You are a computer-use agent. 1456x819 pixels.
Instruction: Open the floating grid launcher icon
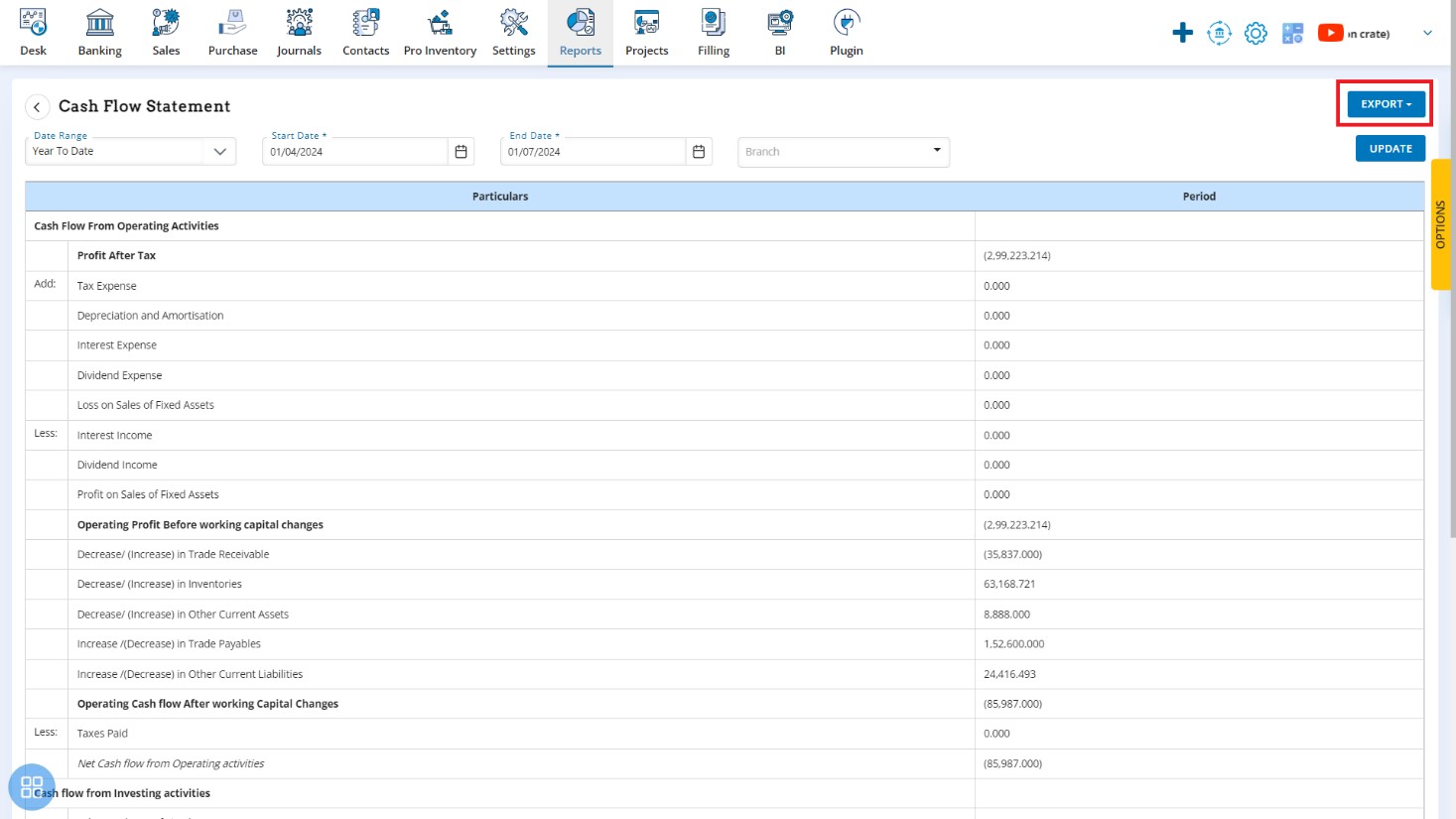click(x=32, y=787)
